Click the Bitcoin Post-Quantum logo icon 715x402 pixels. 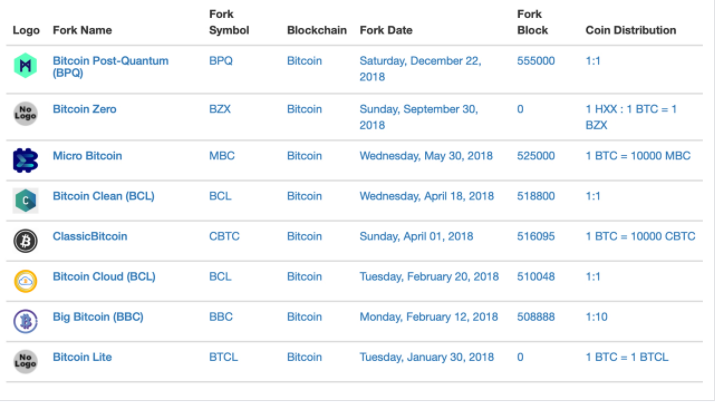25,67
